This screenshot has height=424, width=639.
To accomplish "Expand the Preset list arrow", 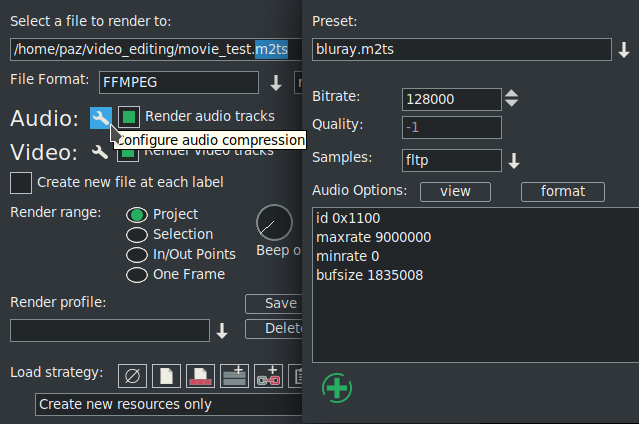I will click(x=623, y=49).
